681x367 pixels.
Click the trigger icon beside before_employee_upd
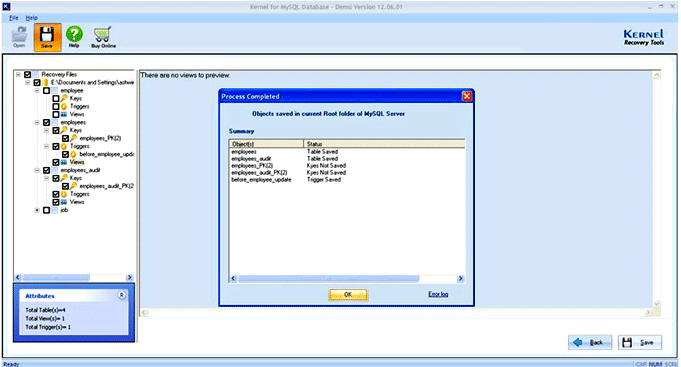[x=74, y=154]
